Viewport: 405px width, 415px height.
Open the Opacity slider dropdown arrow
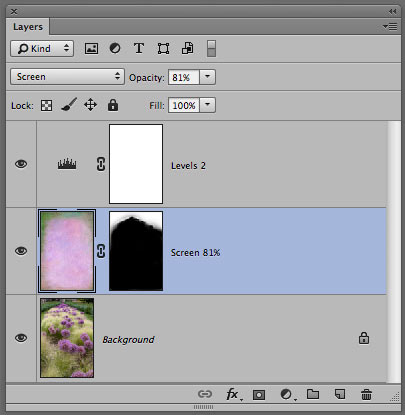tap(207, 77)
